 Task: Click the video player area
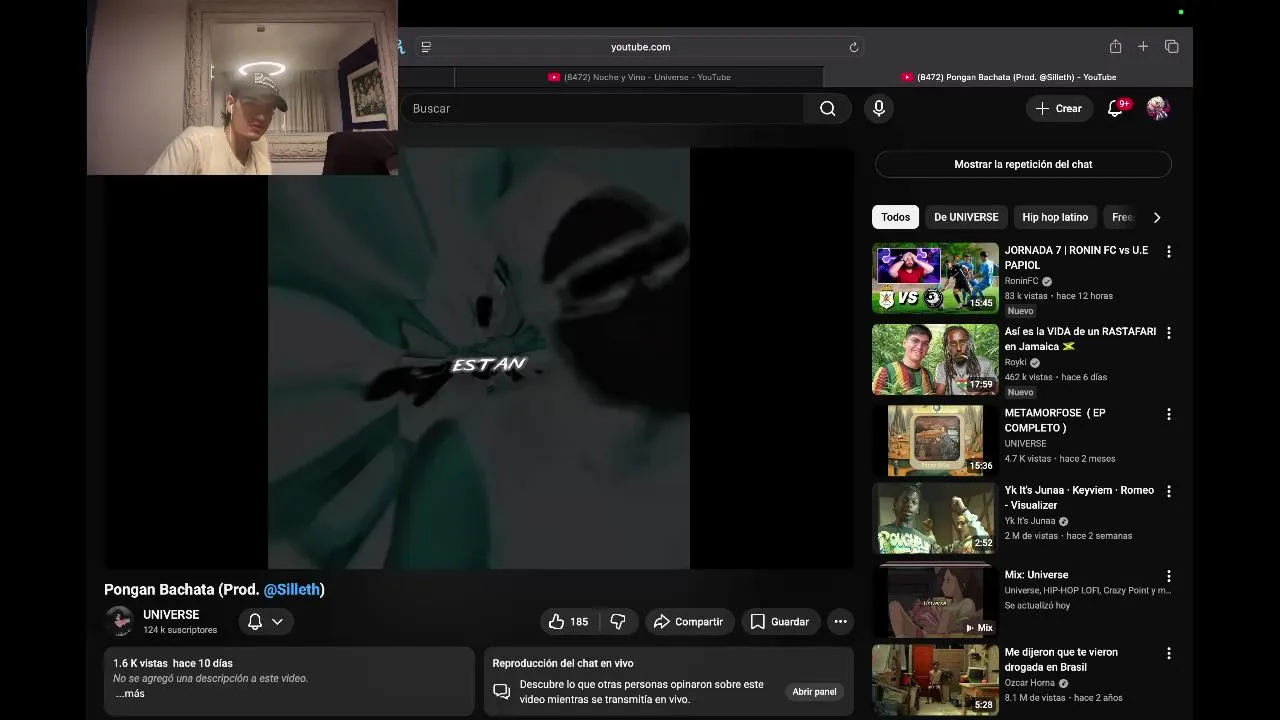click(479, 358)
